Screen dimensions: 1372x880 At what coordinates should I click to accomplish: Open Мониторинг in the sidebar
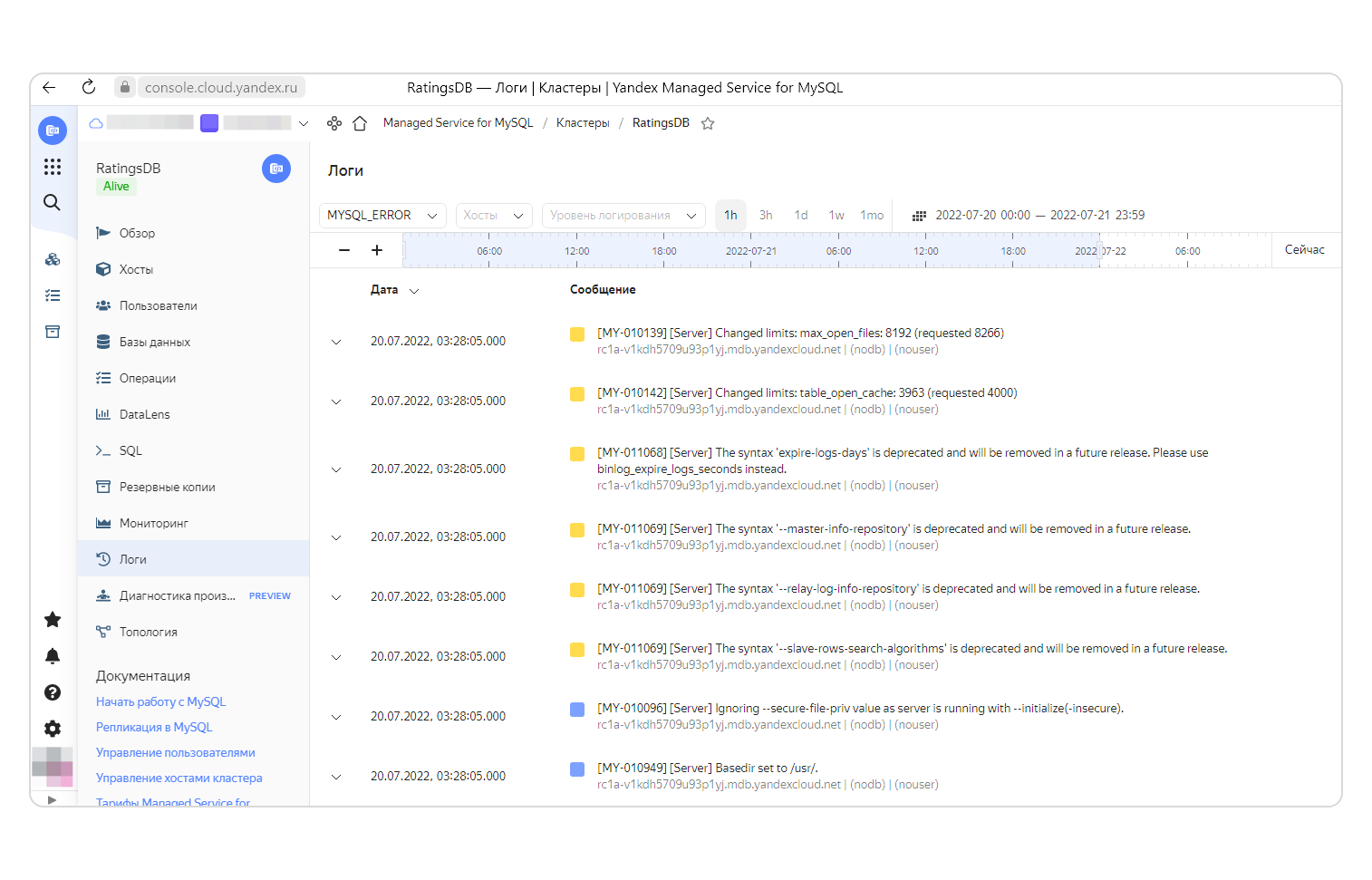coord(193,523)
